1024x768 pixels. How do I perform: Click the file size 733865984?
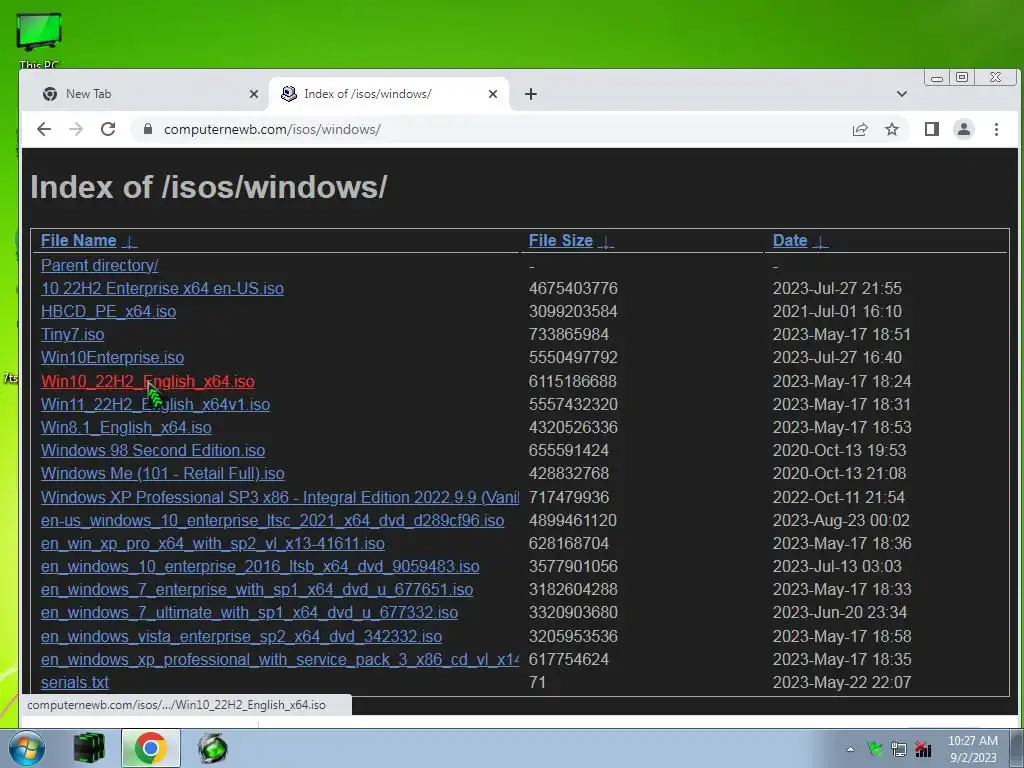569,334
